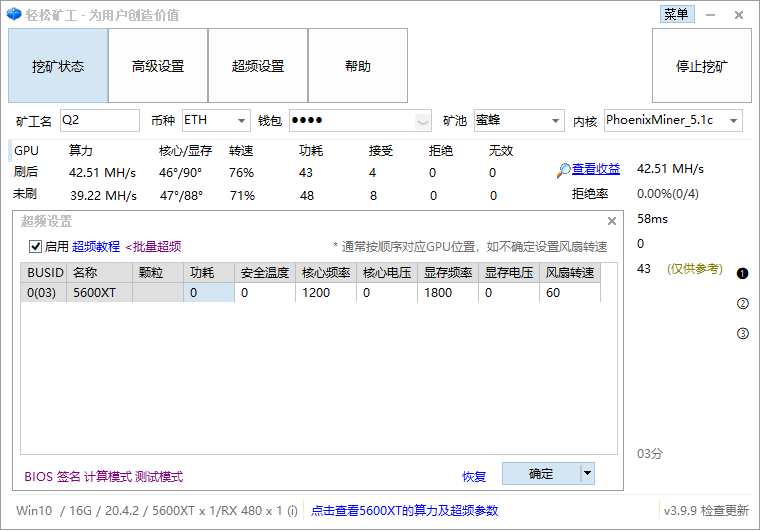Click the 矿工名 input field
760x531 pixels.
100,121
